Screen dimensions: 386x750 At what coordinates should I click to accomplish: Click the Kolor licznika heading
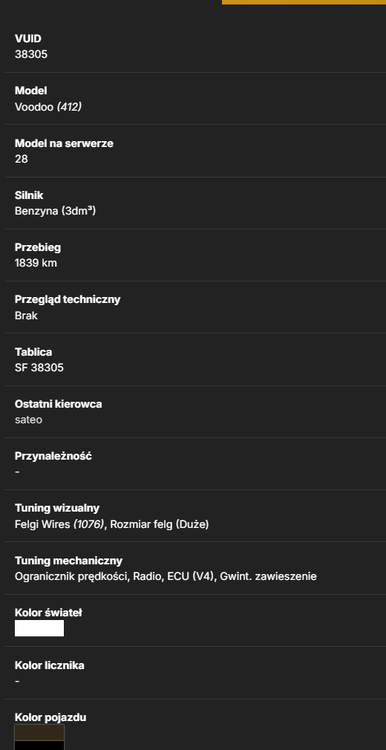(49, 665)
